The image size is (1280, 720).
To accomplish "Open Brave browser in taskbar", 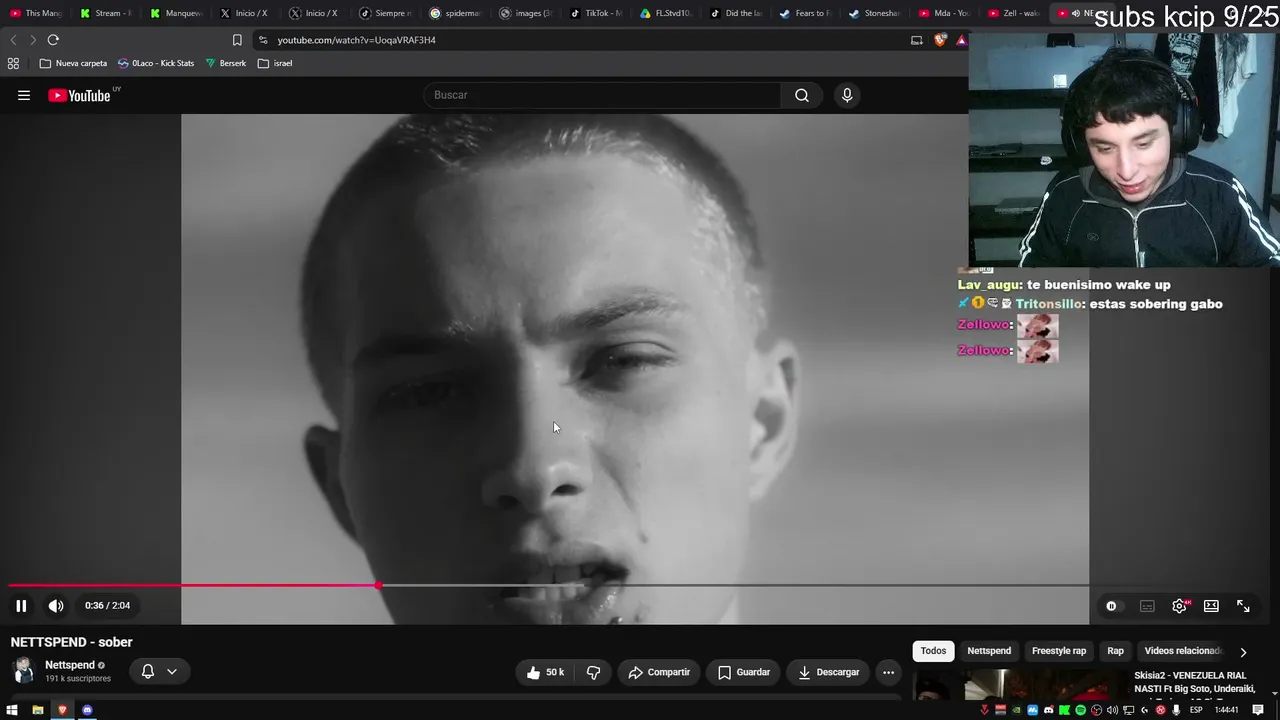I will point(62,710).
